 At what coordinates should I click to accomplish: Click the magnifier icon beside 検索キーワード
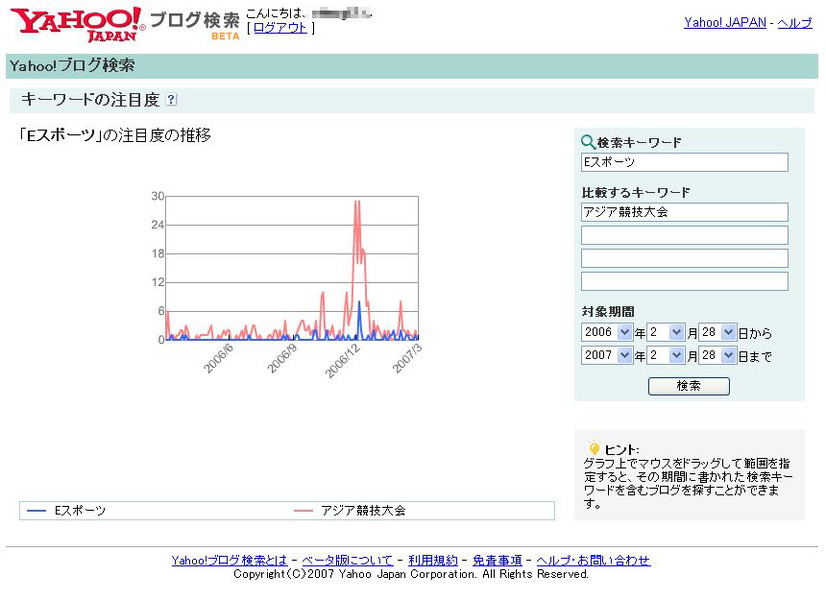click(x=587, y=142)
